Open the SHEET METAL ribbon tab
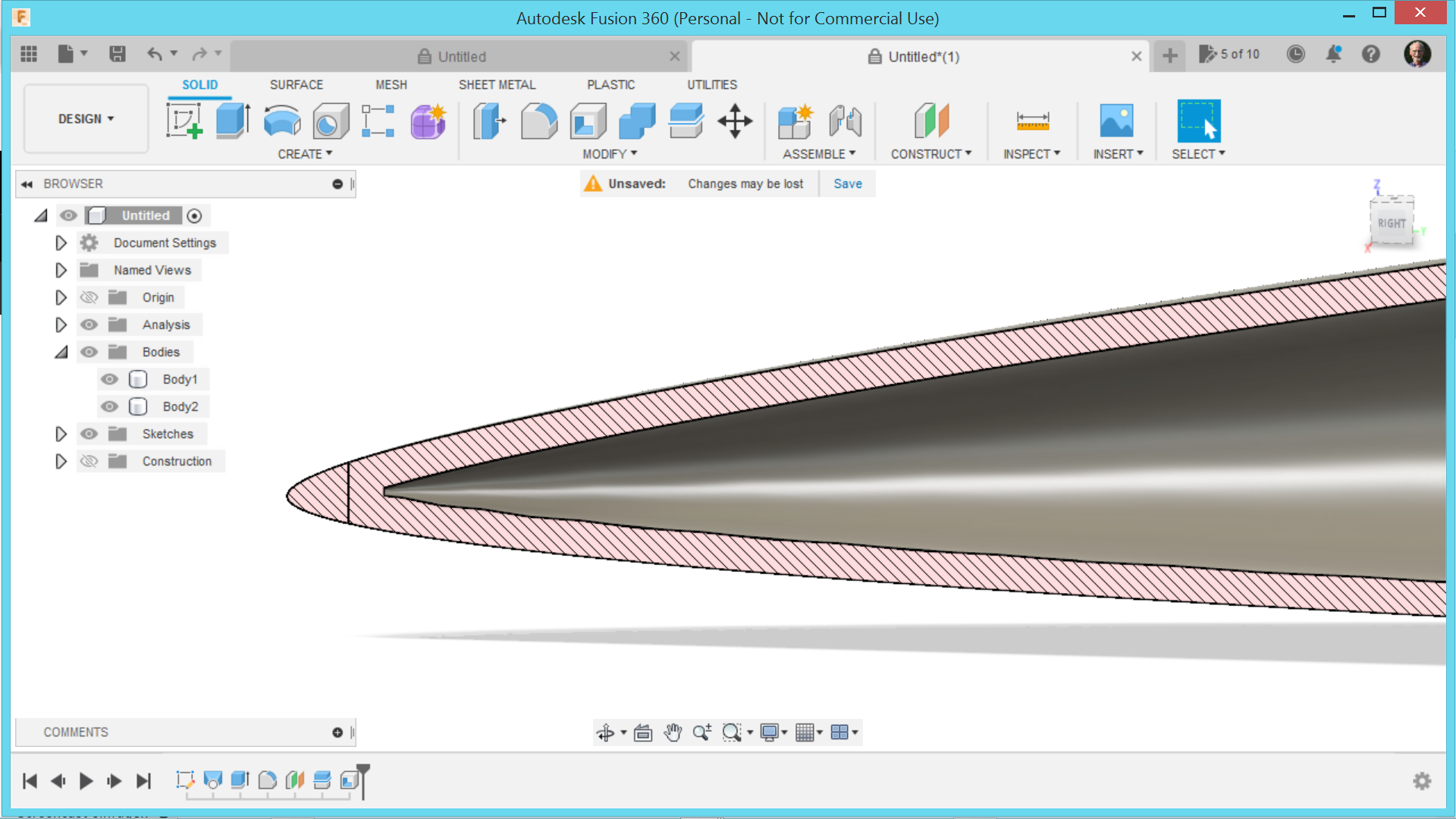 (x=497, y=84)
